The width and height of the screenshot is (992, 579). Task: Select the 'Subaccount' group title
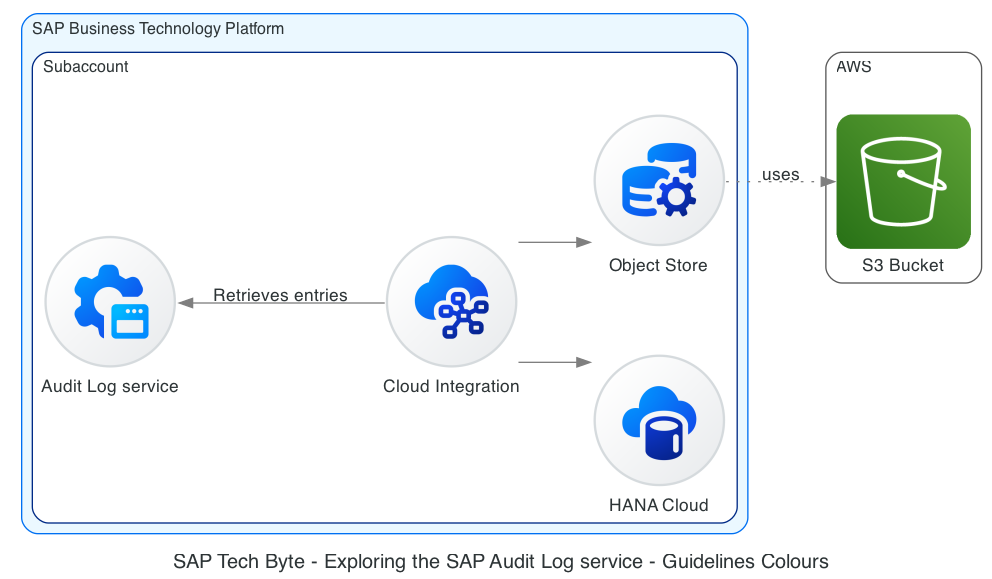pyautogui.click(x=85, y=67)
